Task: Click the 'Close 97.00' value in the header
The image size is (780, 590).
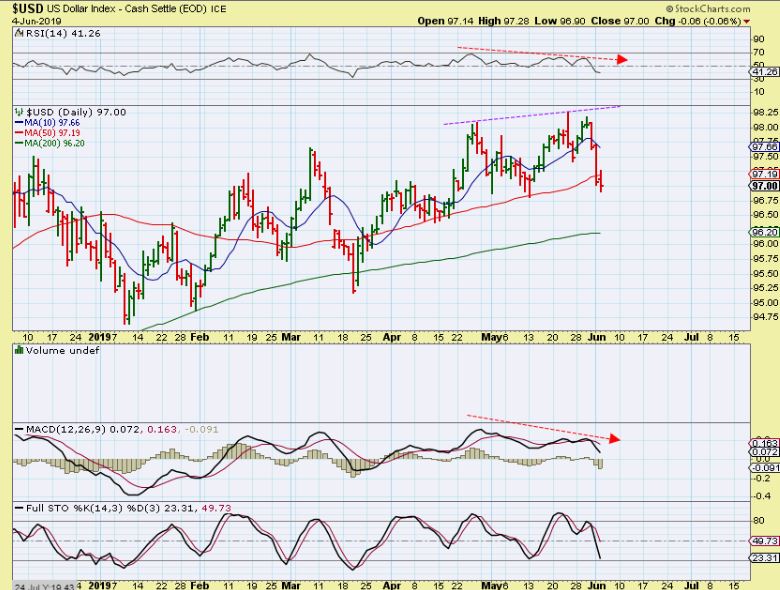Action: [x=620, y=21]
